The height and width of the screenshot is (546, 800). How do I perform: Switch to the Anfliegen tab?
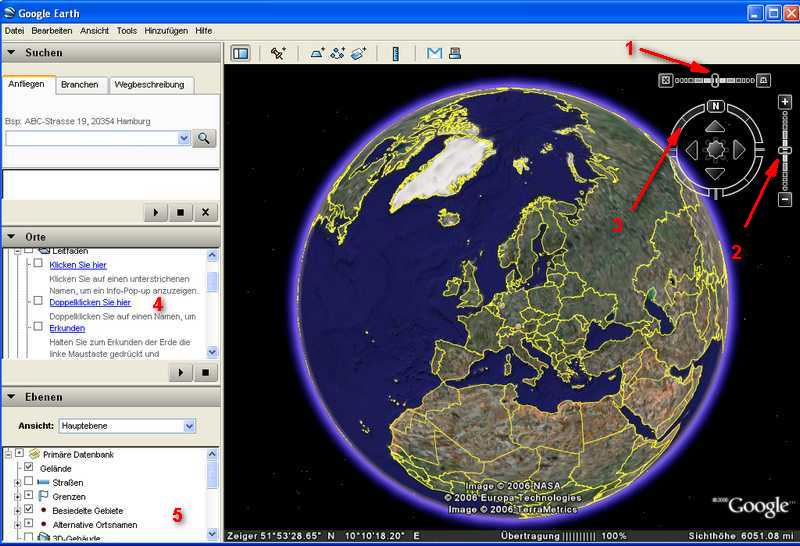(x=27, y=84)
